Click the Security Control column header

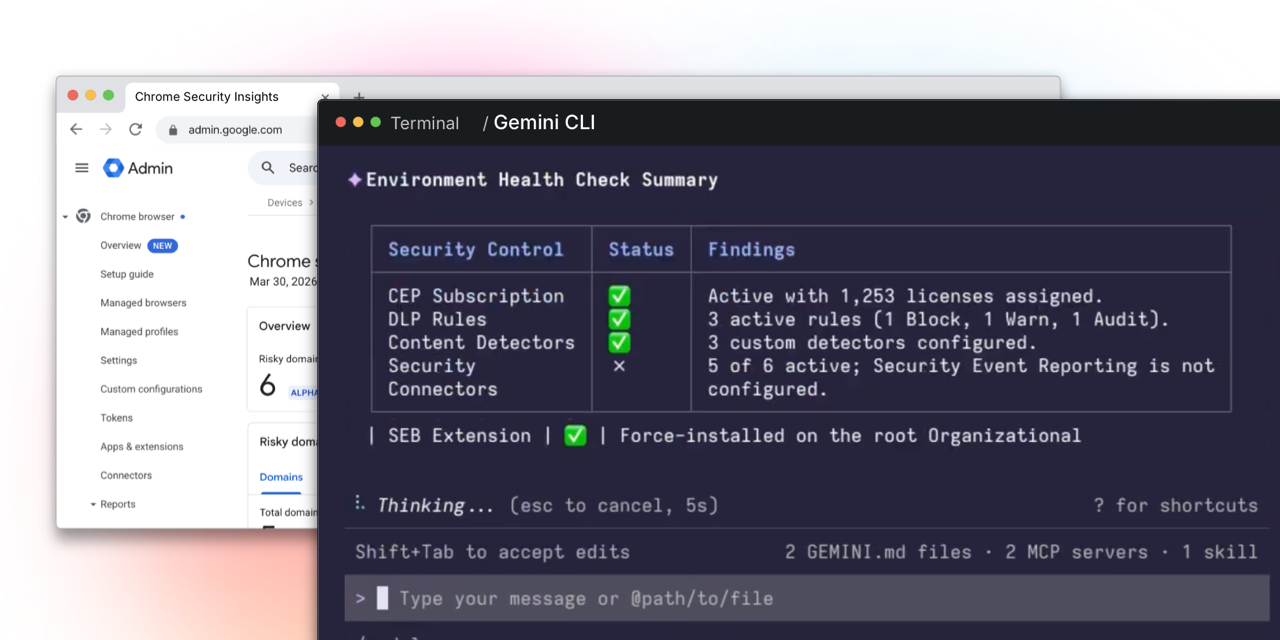point(476,250)
